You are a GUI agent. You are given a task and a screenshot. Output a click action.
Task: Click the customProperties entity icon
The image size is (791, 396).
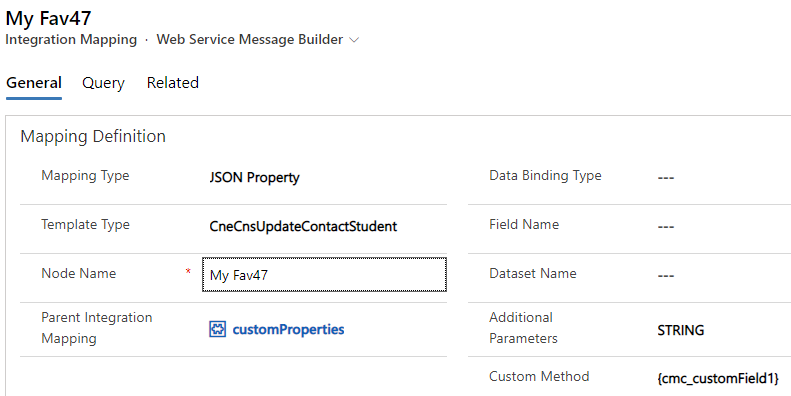coord(217,329)
